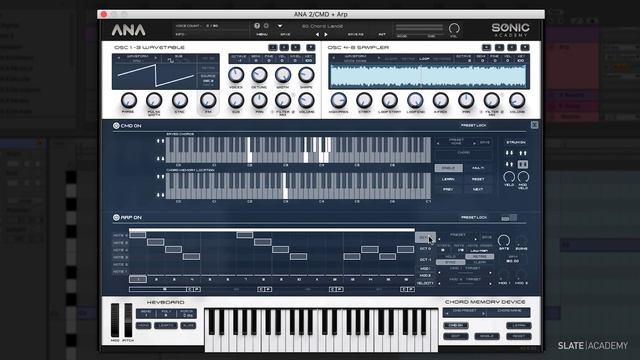Image resolution: width=640 pixels, height=360 pixels.
Task: Click the Sync knob in wavetable section
Action: click(180, 100)
